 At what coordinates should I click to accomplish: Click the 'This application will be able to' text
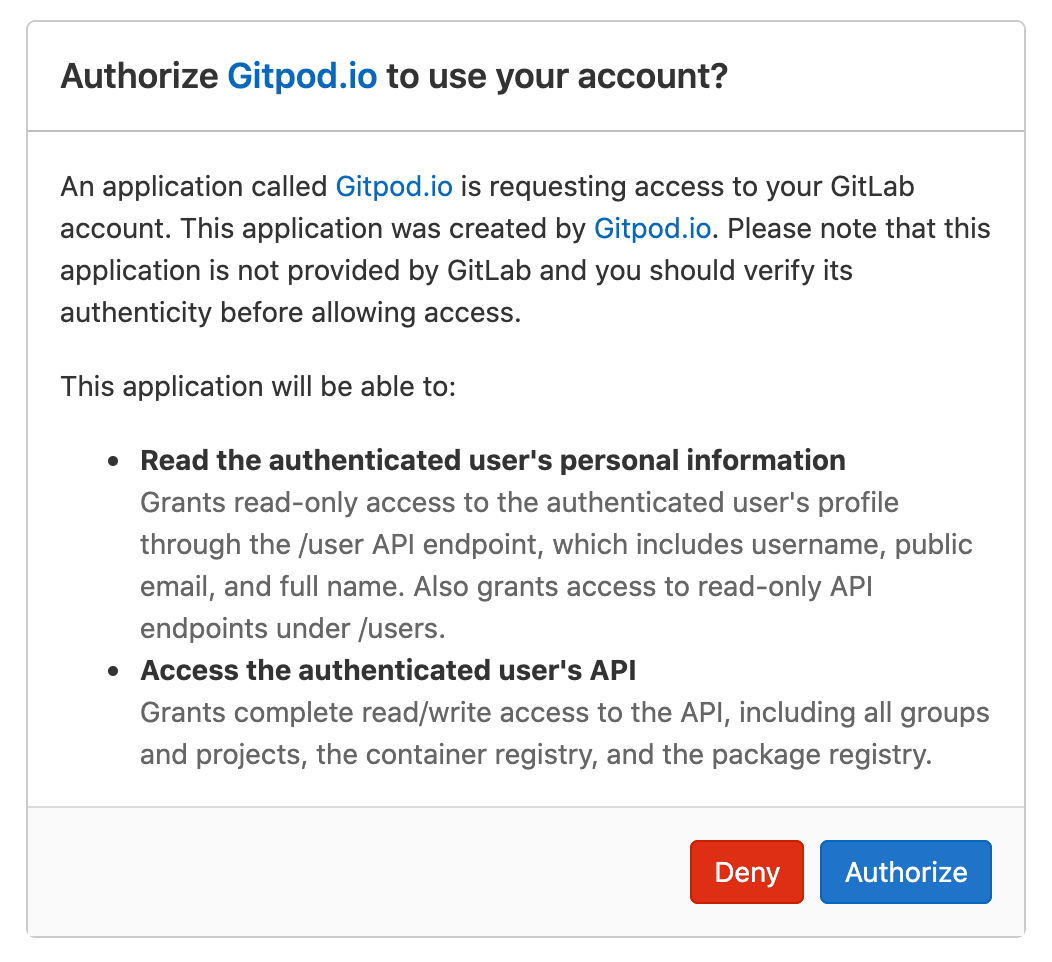[x=257, y=386]
